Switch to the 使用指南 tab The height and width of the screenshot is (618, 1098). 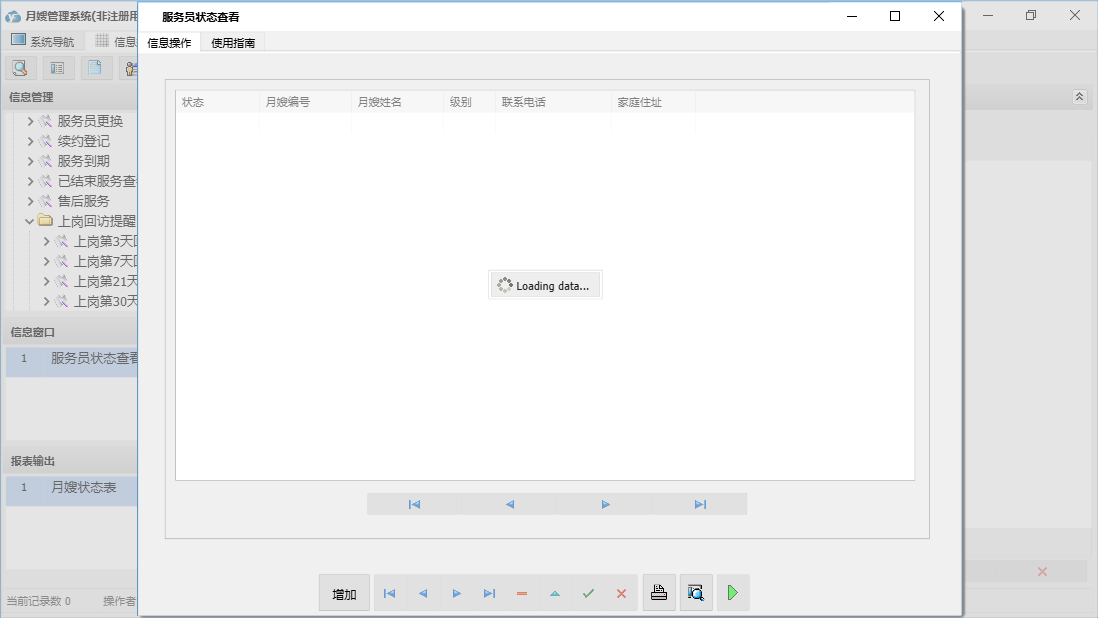click(233, 43)
